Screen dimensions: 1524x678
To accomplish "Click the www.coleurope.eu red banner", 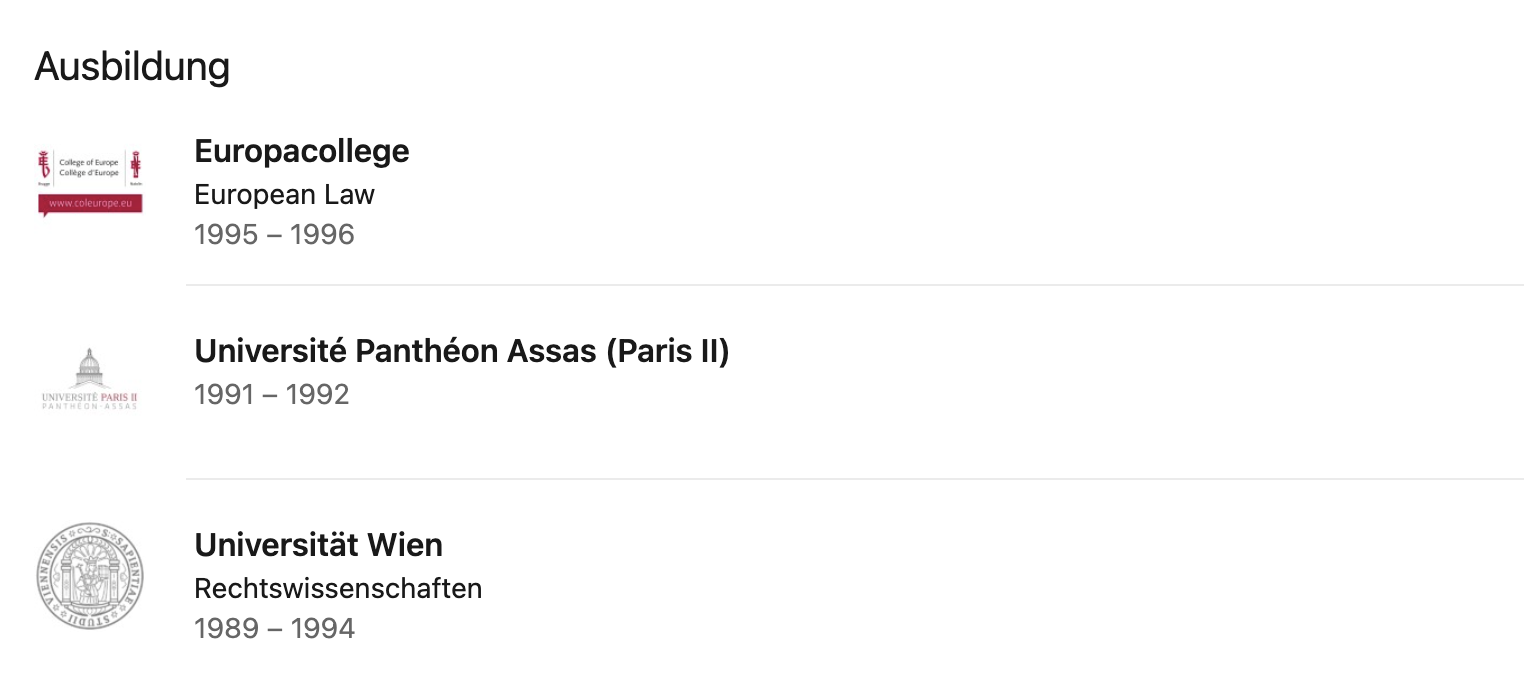I will tap(90, 204).
